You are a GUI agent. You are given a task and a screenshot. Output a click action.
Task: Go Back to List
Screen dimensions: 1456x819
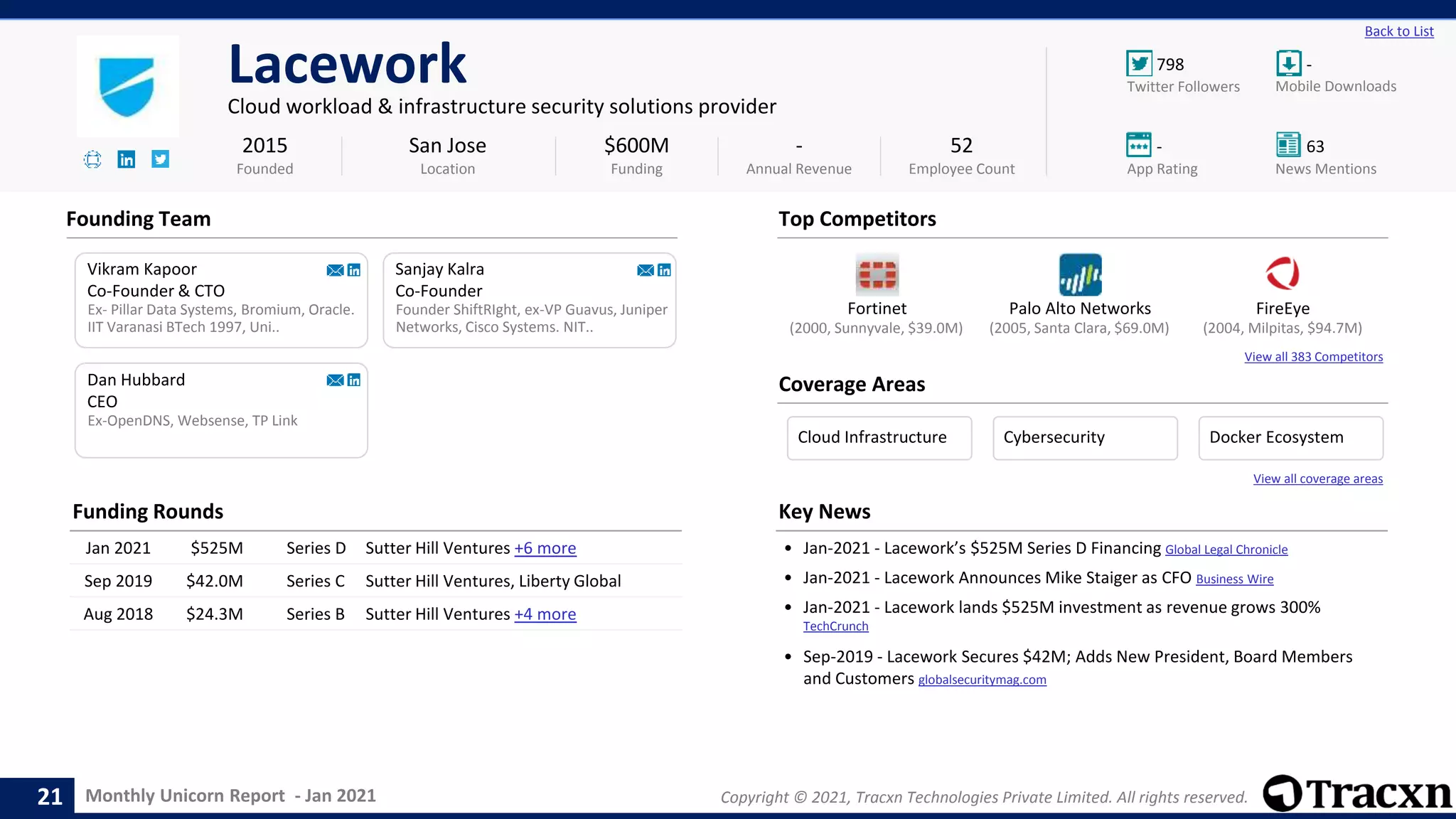[x=1399, y=31]
